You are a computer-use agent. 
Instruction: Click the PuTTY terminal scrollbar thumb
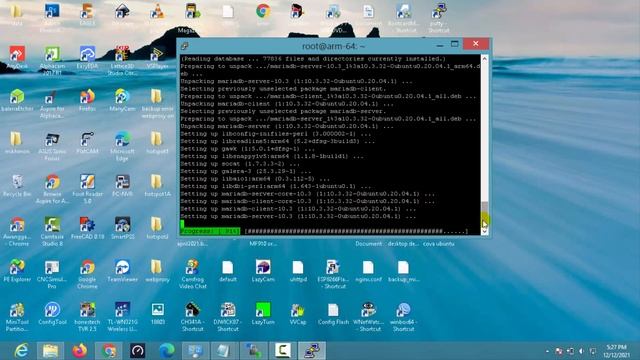coord(484,213)
